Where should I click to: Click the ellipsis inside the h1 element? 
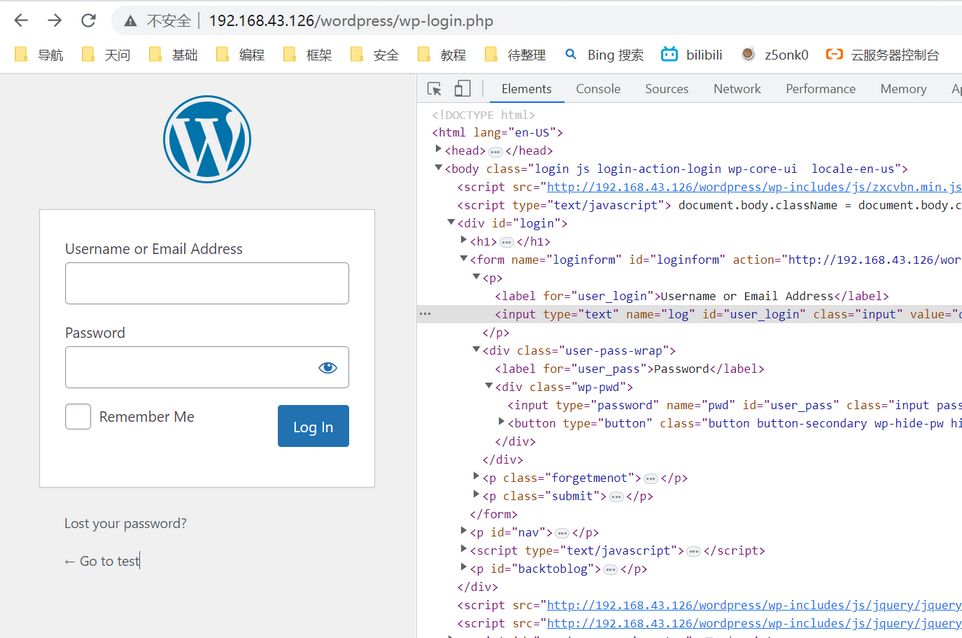click(506, 242)
